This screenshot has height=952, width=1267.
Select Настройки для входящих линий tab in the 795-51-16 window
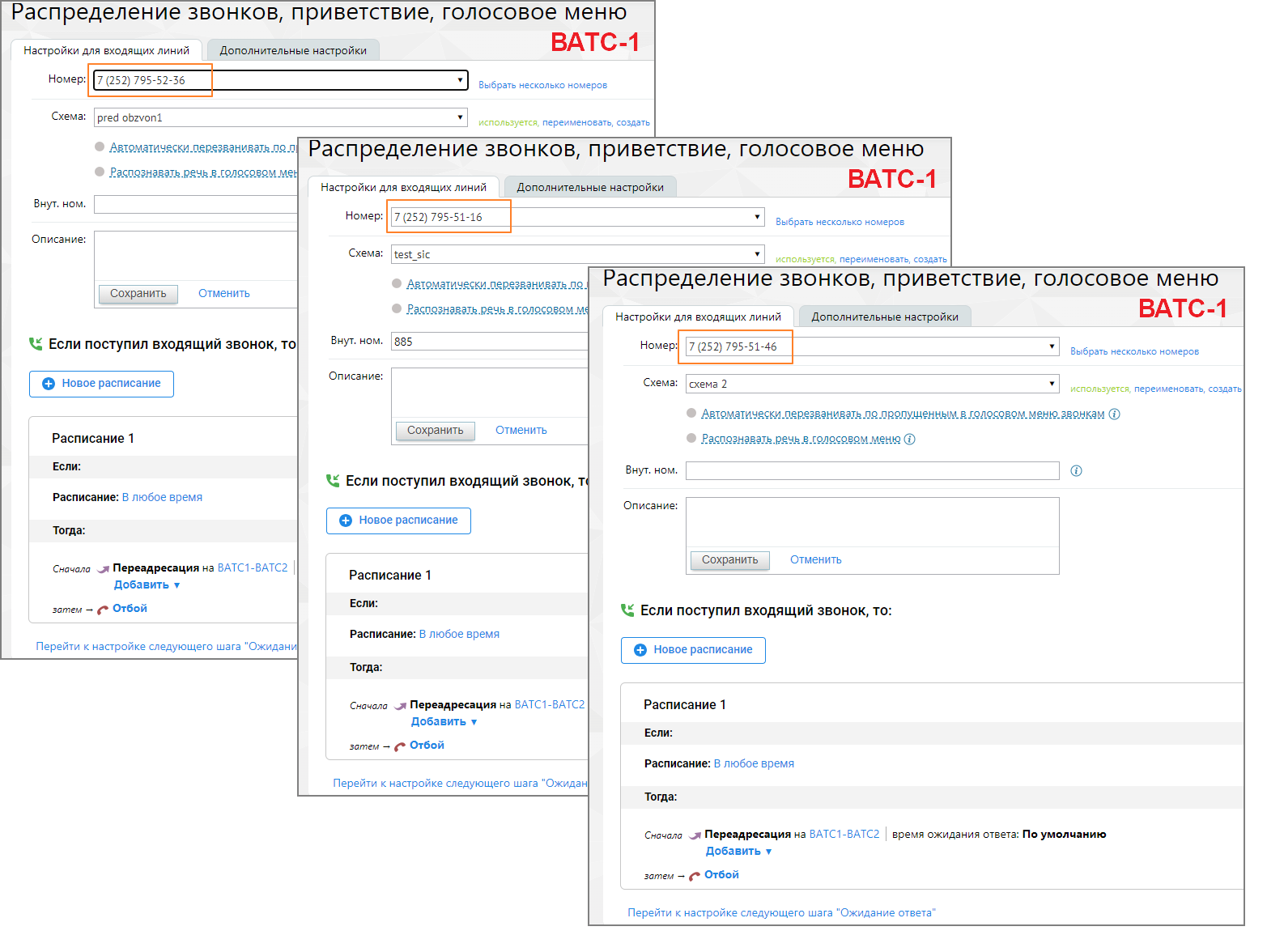(403, 187)
